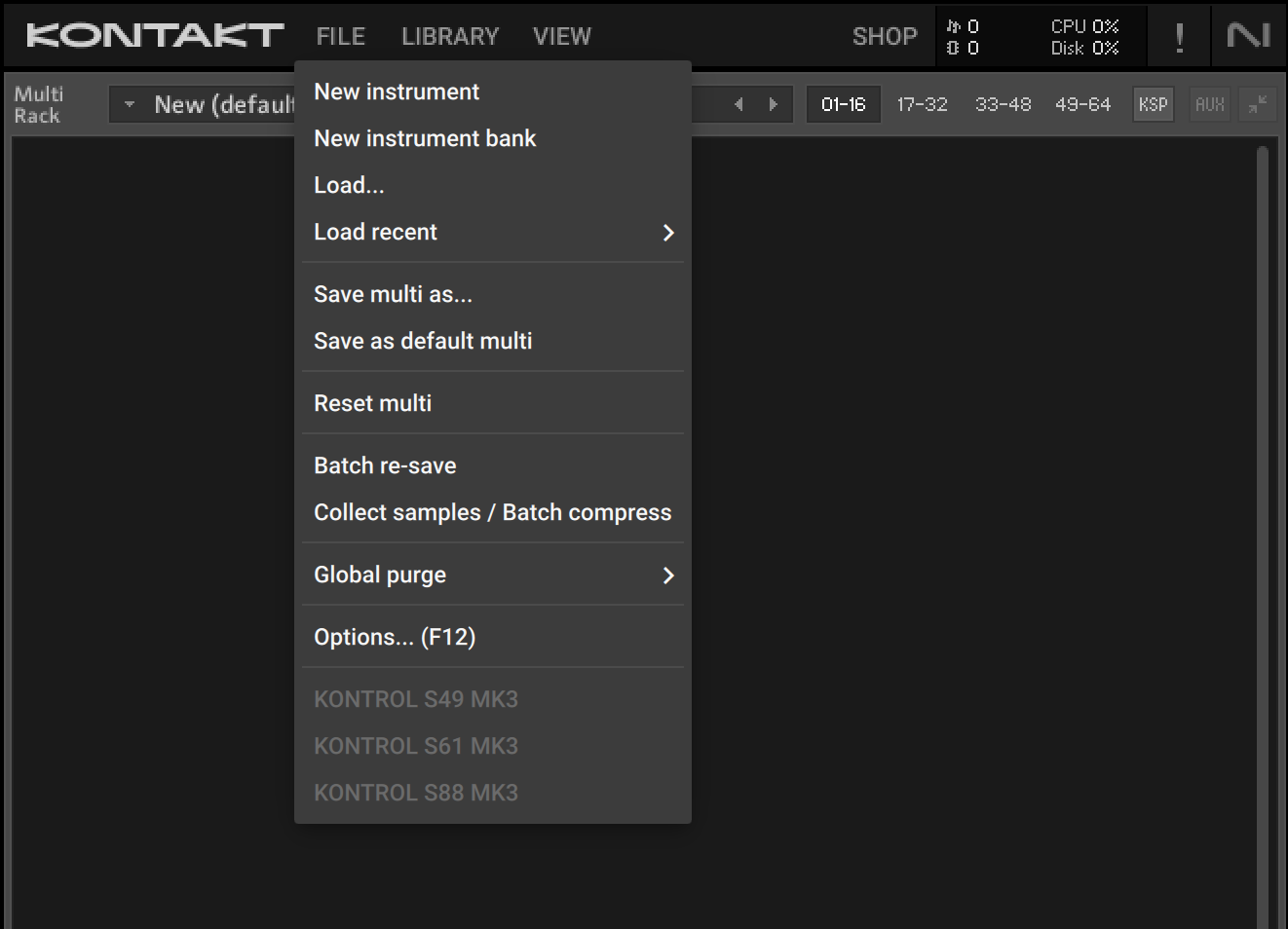Toggle the AUX channels display

tap(1209, 104)
